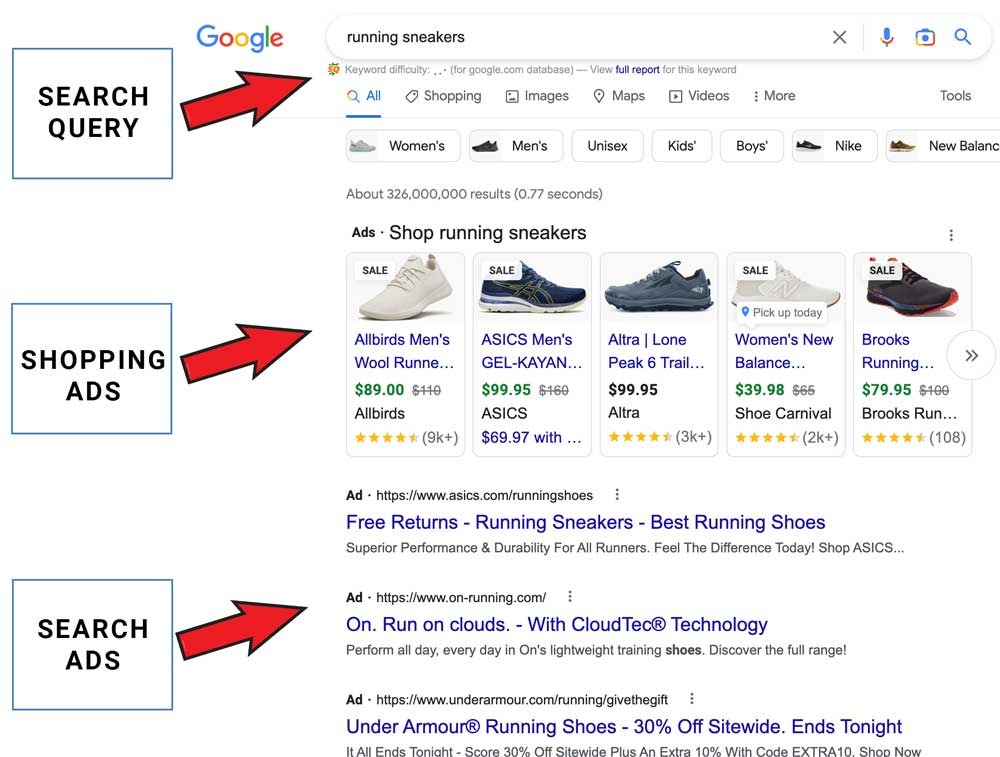Click the Google Lens camera icon
Screen dimensions: 1000x757
(x=925, y=36)
